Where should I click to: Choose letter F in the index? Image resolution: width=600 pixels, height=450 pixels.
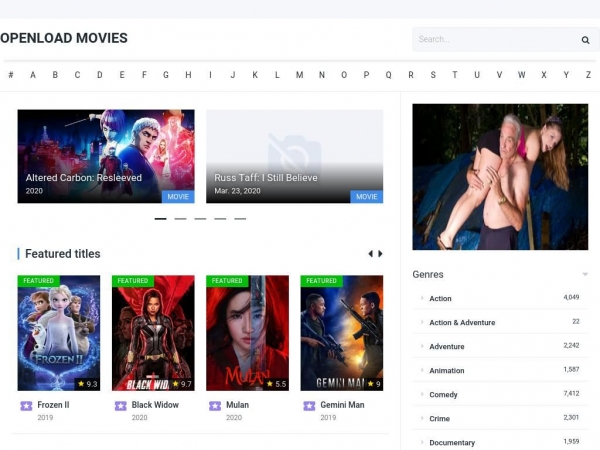(144, 75)
